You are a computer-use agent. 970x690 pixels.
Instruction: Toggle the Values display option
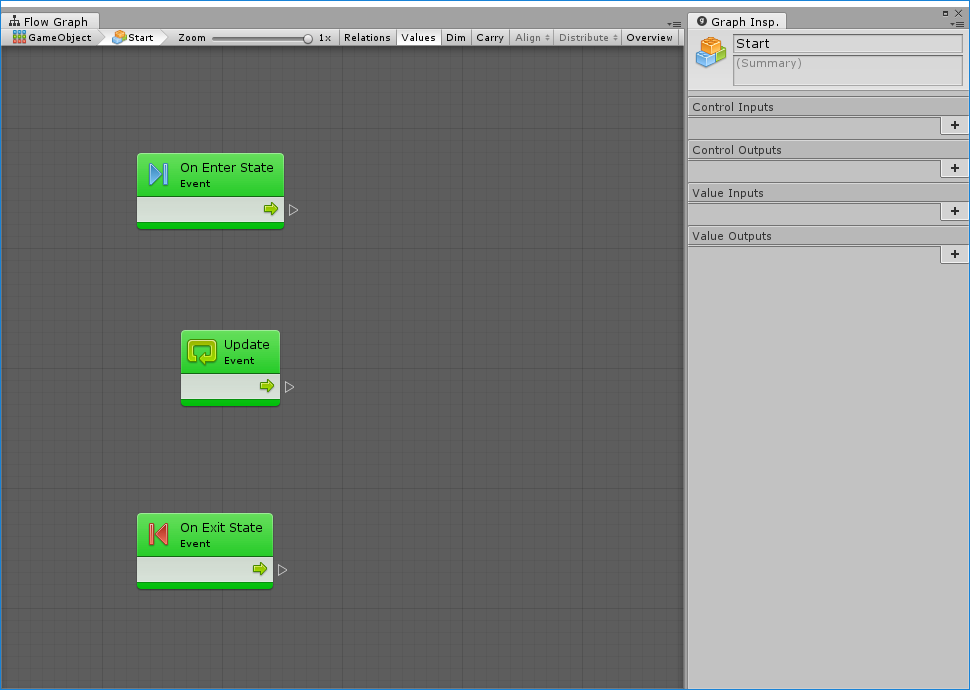tap(418, 38)
